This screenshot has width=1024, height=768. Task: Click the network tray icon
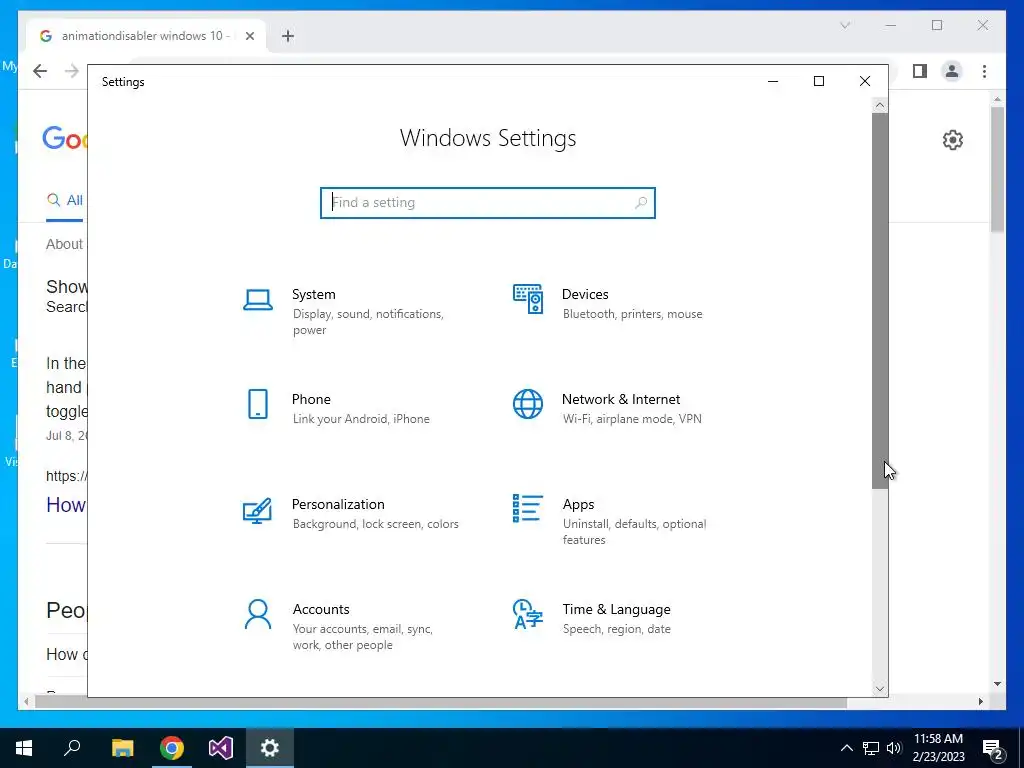871,748
